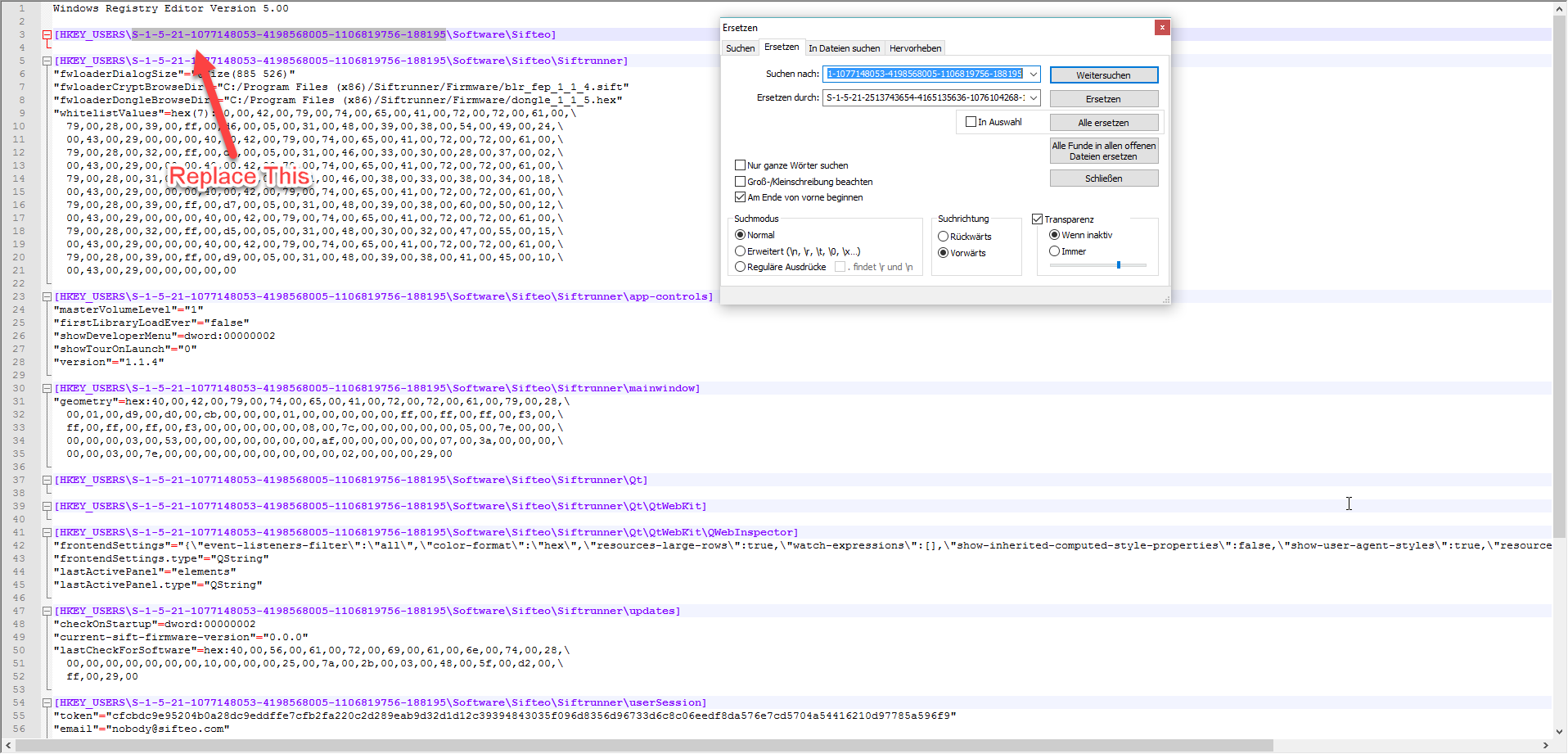
Task: Click line number 23 in the margin
Action: click(x=18, y=296)
